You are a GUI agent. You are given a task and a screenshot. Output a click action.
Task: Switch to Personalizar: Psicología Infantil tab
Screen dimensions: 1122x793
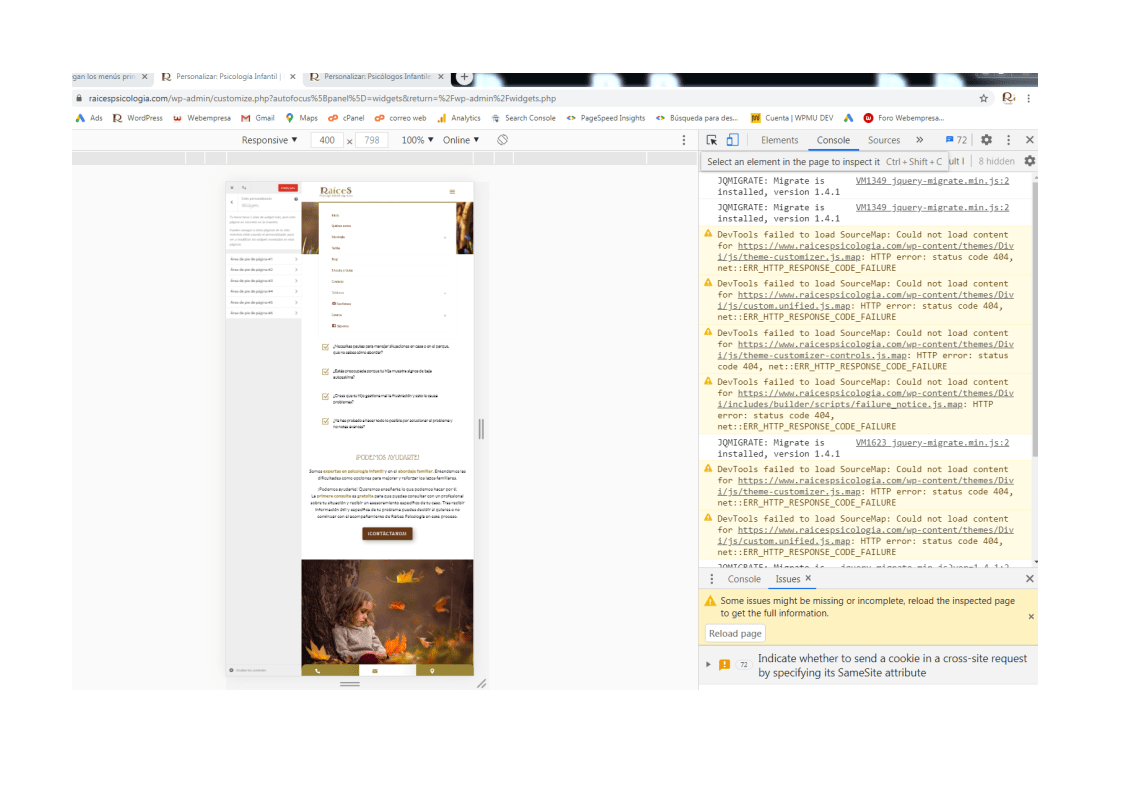(x=228, y=77)
